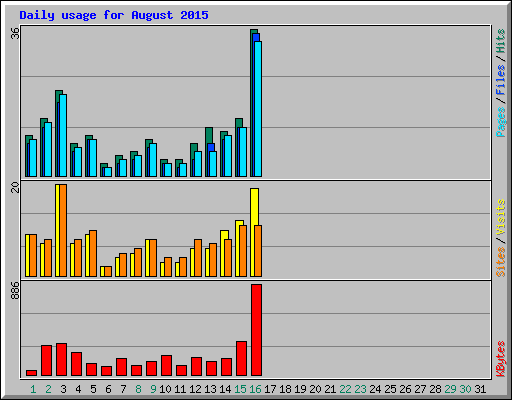Click the yellow Visits bar for day 16
Viewport: 512px width, 400px height.
(254, 207)
